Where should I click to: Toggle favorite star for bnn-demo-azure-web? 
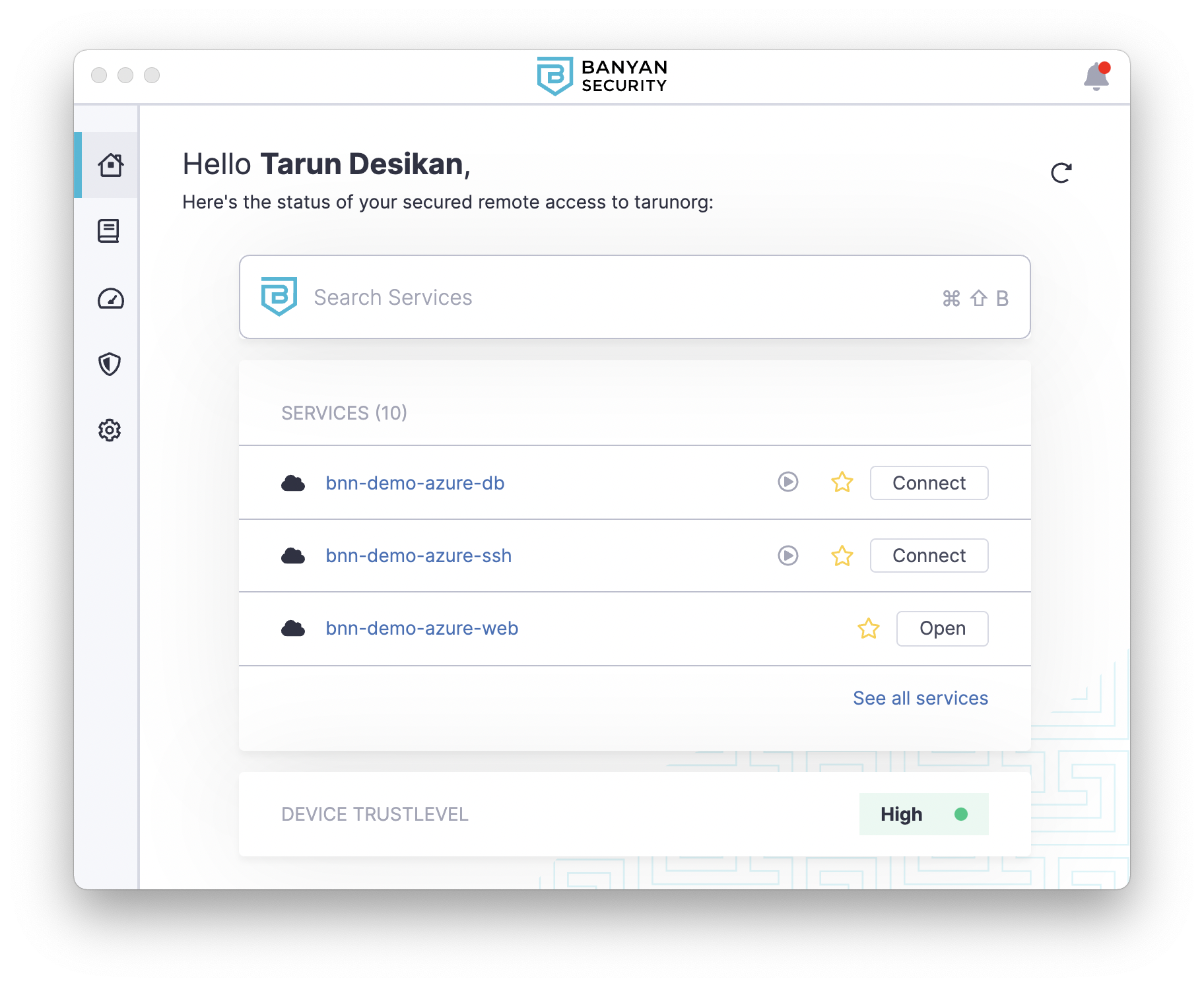click(868, 628)
